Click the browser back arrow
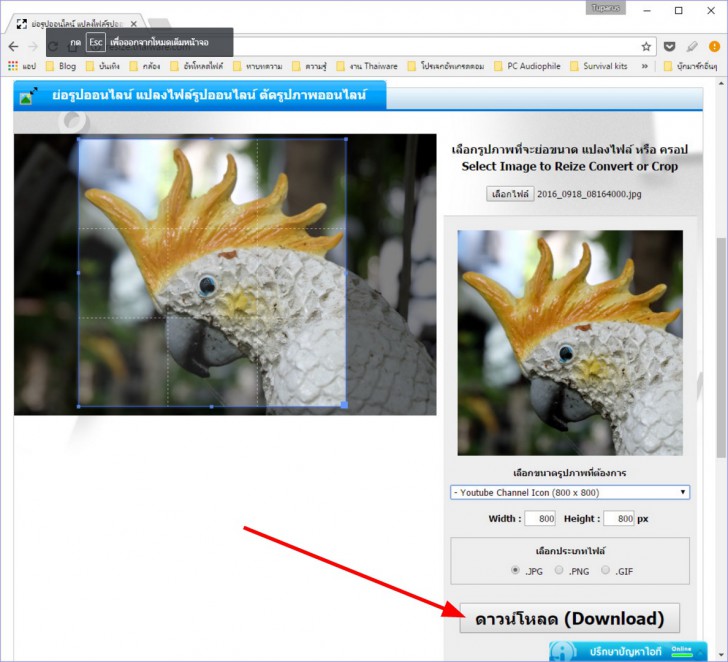The image size is (728, 662). tap(13, 46)
